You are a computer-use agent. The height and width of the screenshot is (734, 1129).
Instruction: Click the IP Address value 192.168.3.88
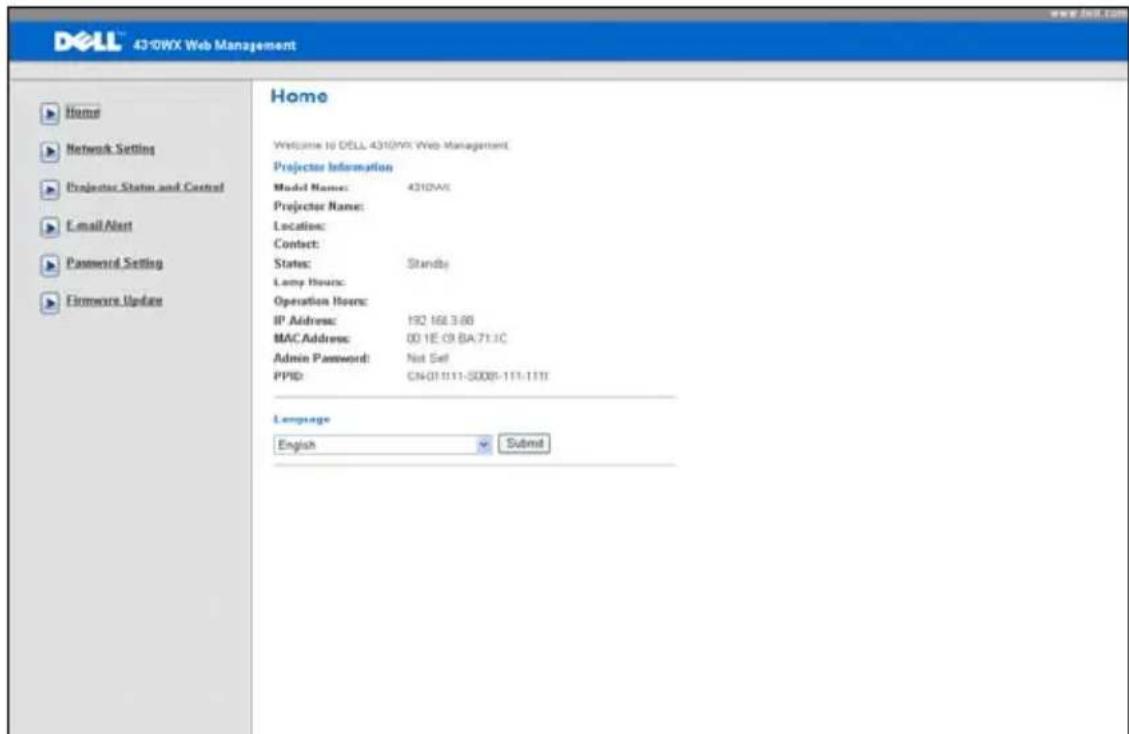pyautogui.click(x=441, y=321)
